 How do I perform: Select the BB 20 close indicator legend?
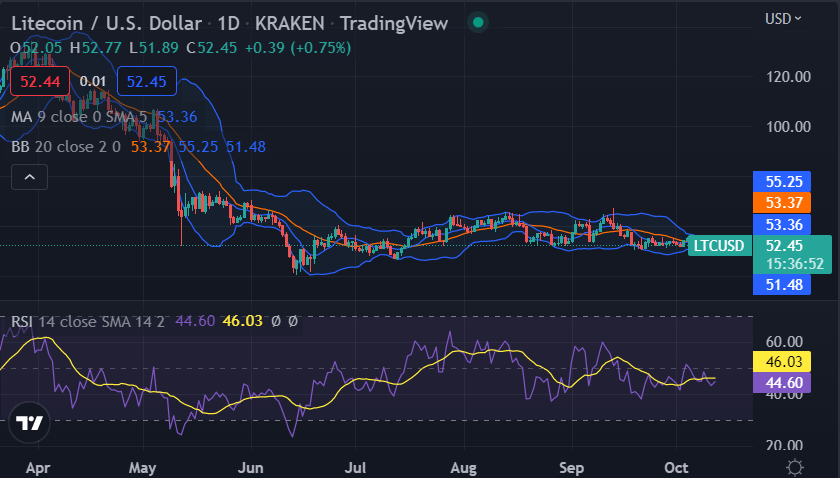click(x=138, y=146)
